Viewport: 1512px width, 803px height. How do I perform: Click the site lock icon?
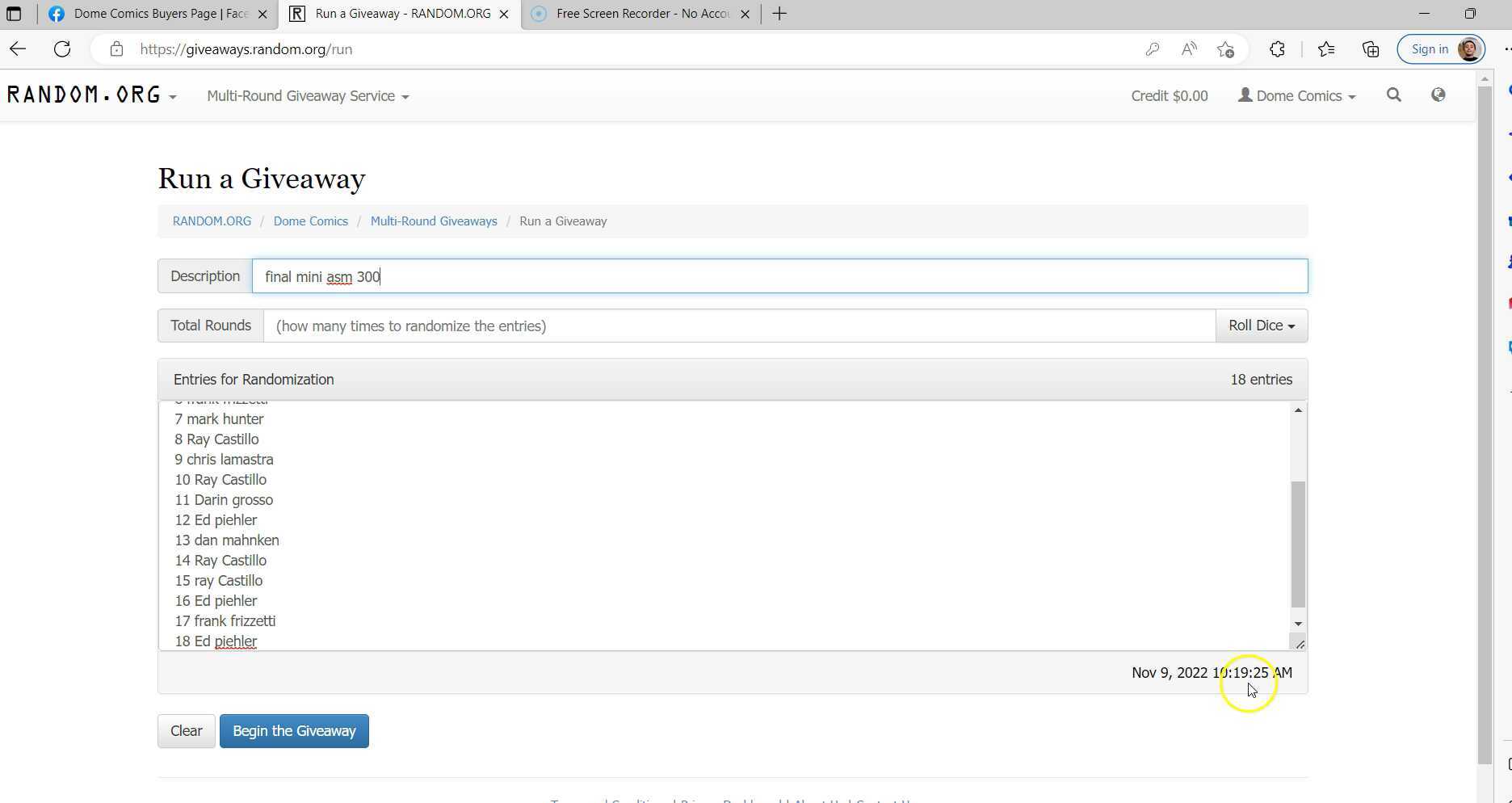coord(116,49)
